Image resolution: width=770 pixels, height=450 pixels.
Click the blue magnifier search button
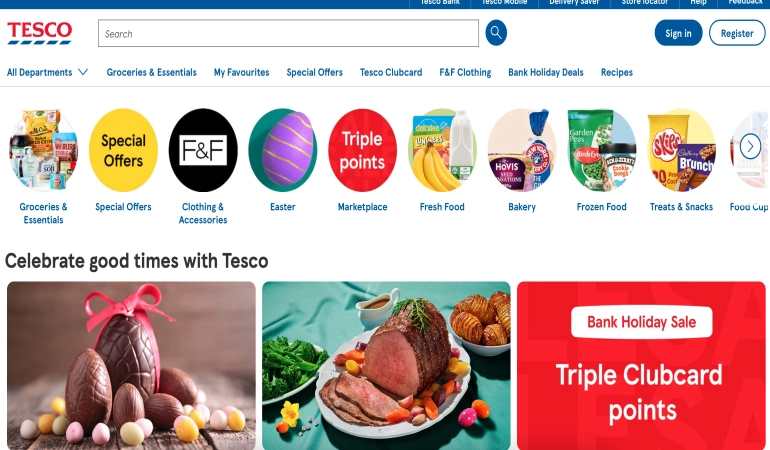pos(496,33)
